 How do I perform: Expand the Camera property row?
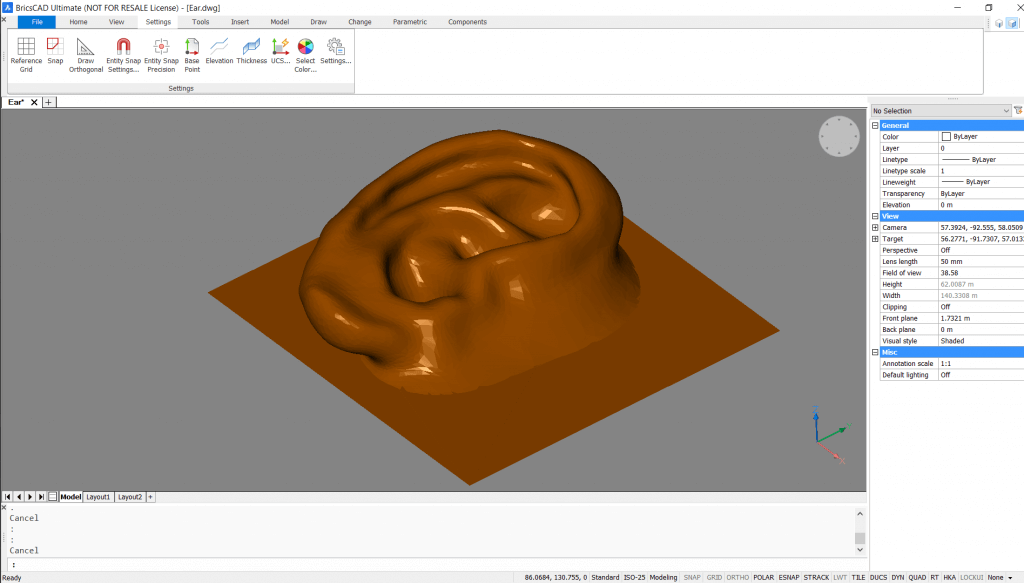point(875,227)
